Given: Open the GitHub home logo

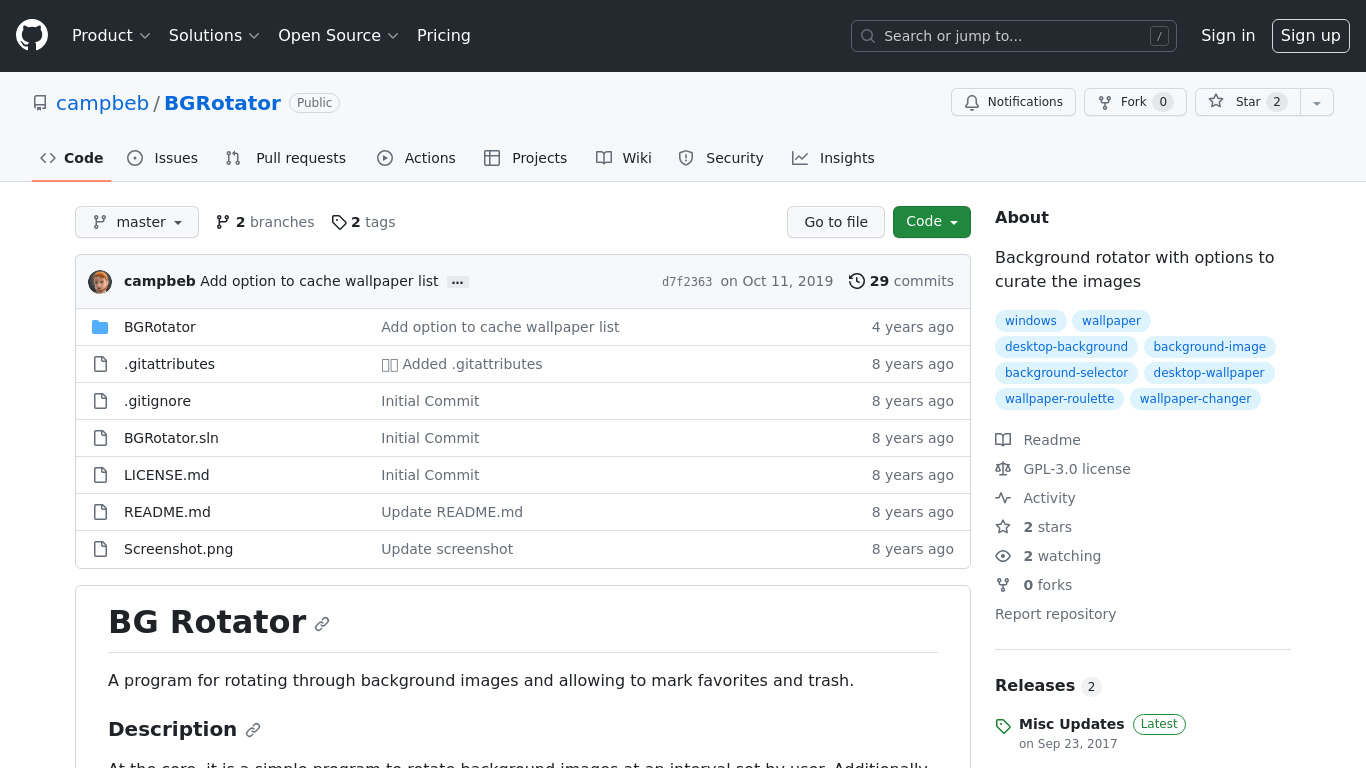Looking at the screenshot, I should pos(32,35).
